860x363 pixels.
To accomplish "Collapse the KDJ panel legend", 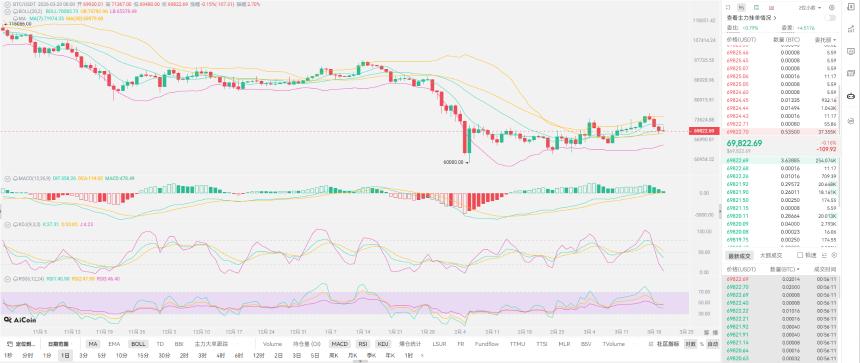I will point(7,225).
